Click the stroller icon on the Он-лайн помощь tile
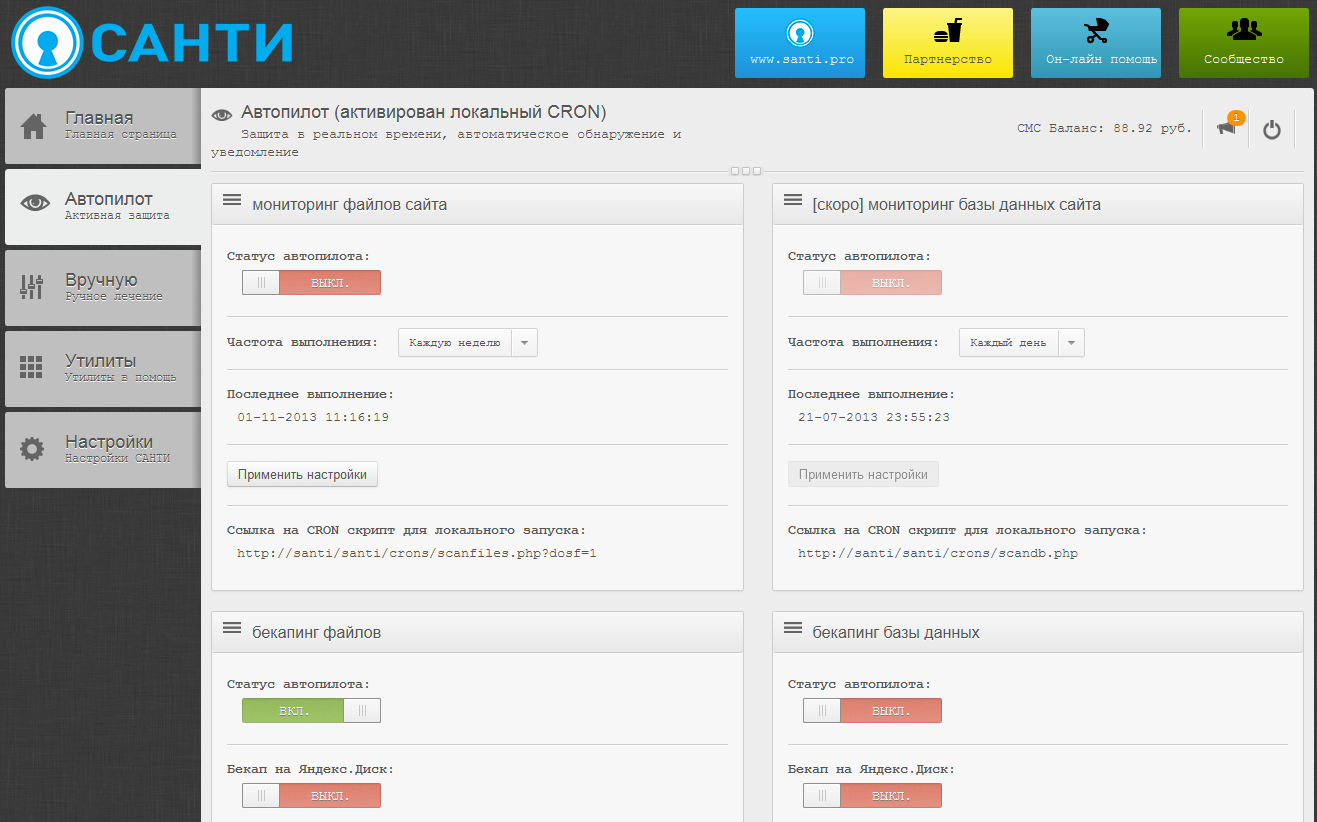 click(1096, 32)
